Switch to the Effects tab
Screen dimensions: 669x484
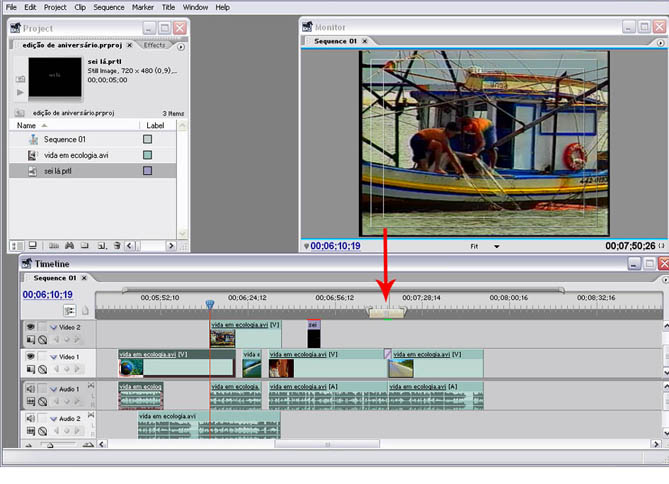[x=155, y=45]
